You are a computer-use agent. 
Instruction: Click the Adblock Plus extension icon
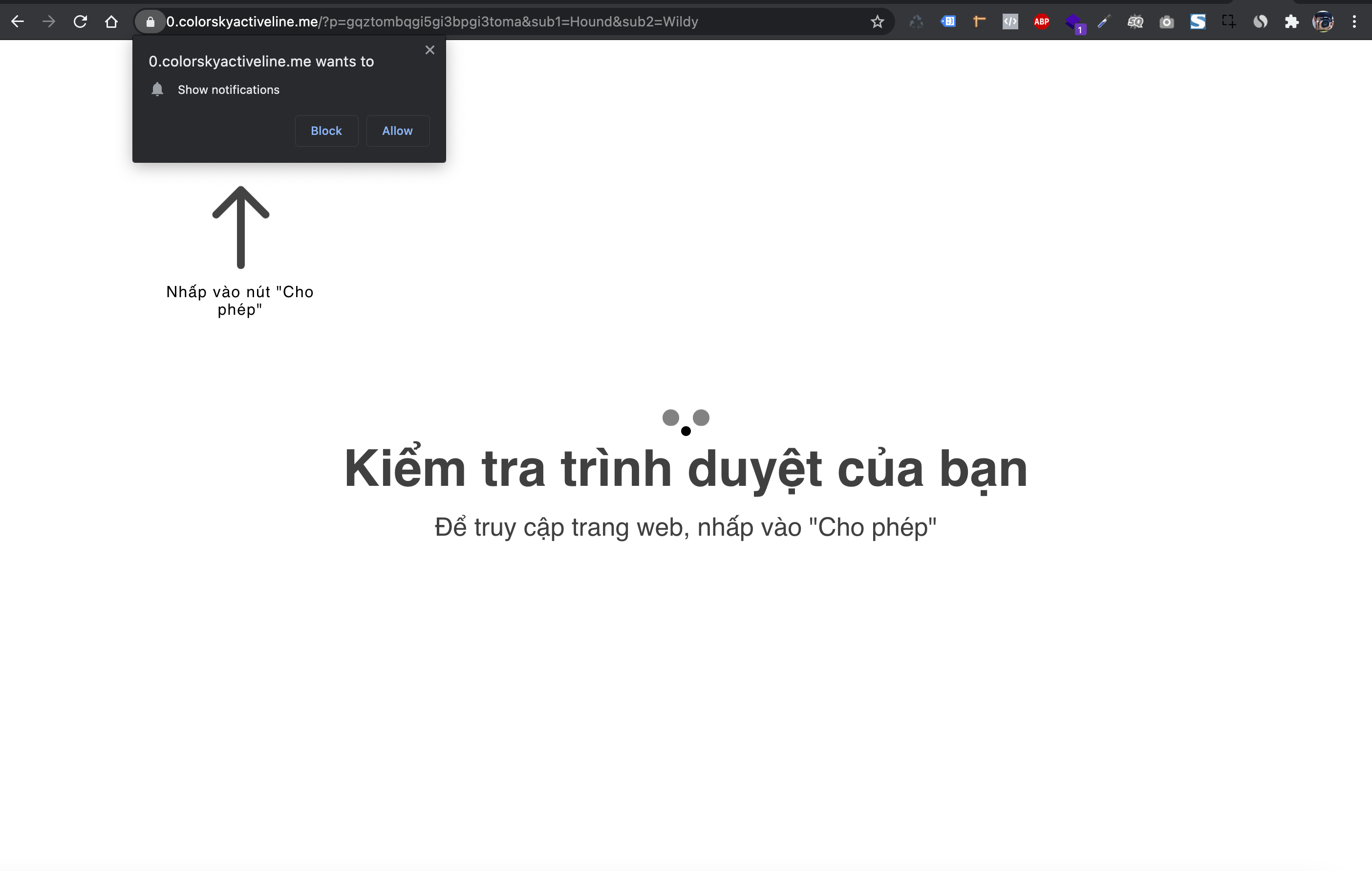click(x=1041, y=22)
